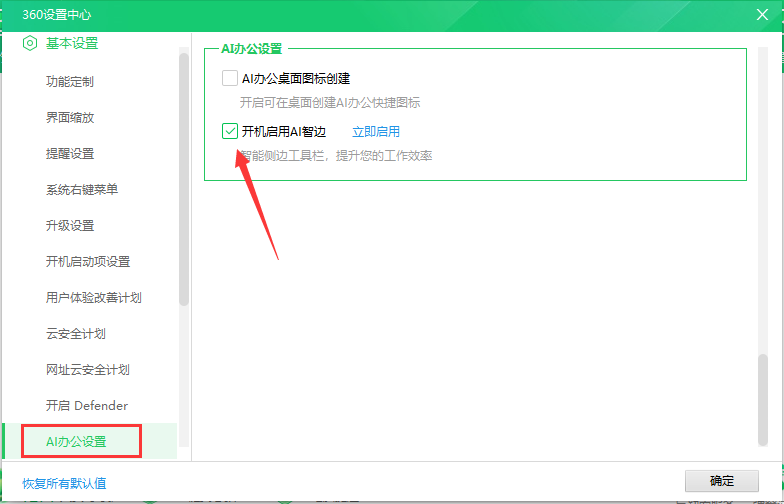Select 用户体验改善计划 item

point(94,298)
